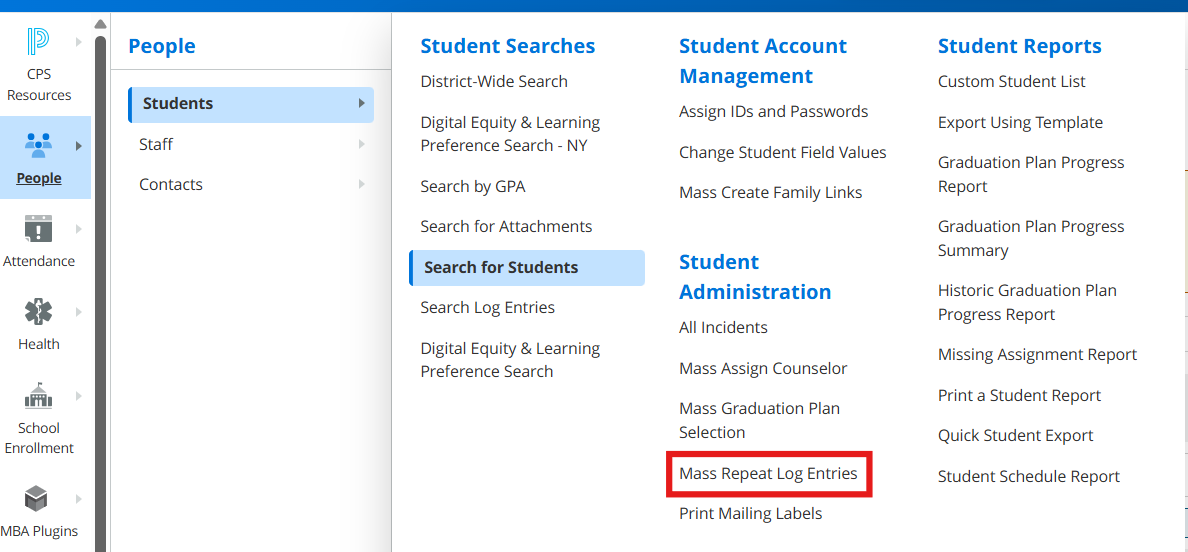Click the MBA Plugins label

(39, 531)
